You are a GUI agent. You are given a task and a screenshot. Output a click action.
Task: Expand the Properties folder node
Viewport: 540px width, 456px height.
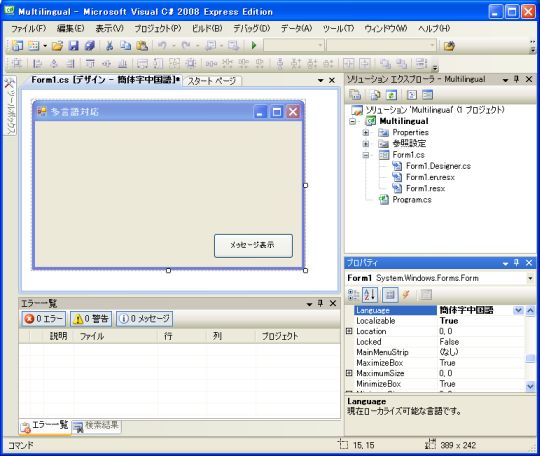click(366, 133)
